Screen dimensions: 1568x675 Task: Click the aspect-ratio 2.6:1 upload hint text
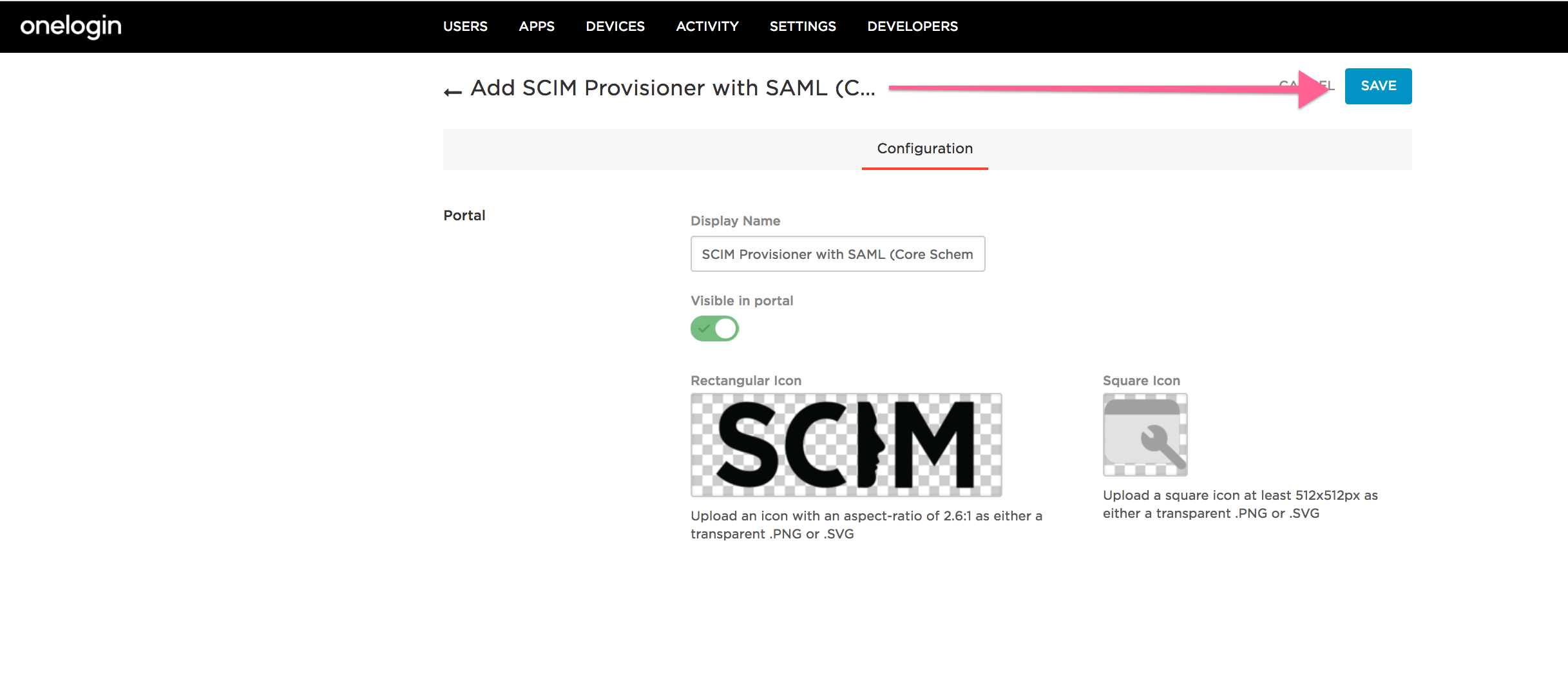tap(866, 525)
